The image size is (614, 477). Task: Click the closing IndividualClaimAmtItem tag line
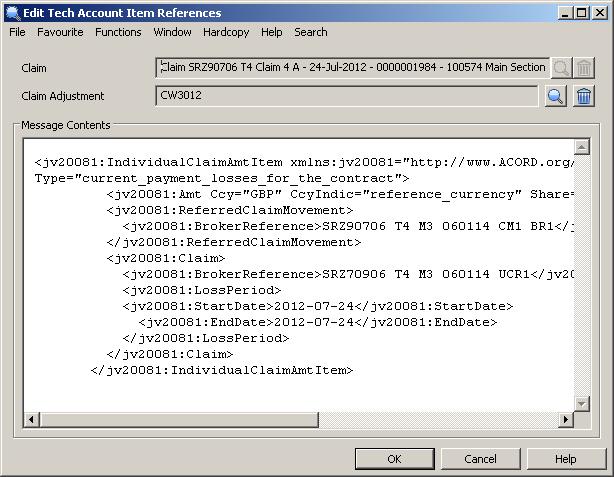pos(222,370)
